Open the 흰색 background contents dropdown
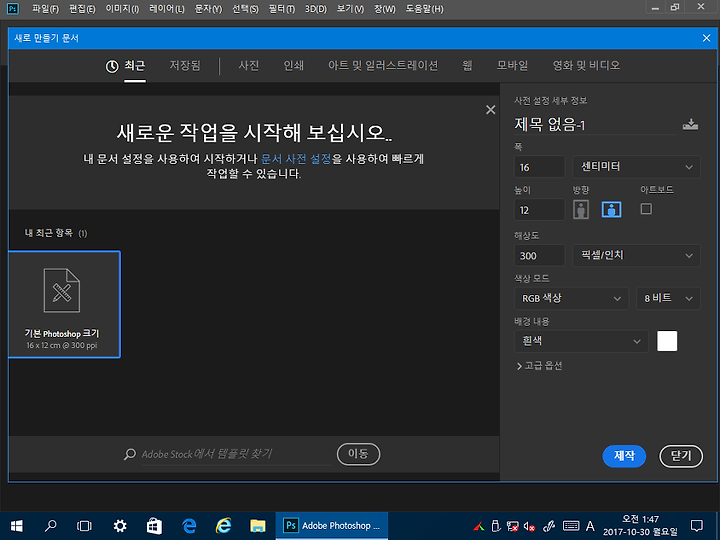The width and height of the screenshot is (720, 540). 581,341
